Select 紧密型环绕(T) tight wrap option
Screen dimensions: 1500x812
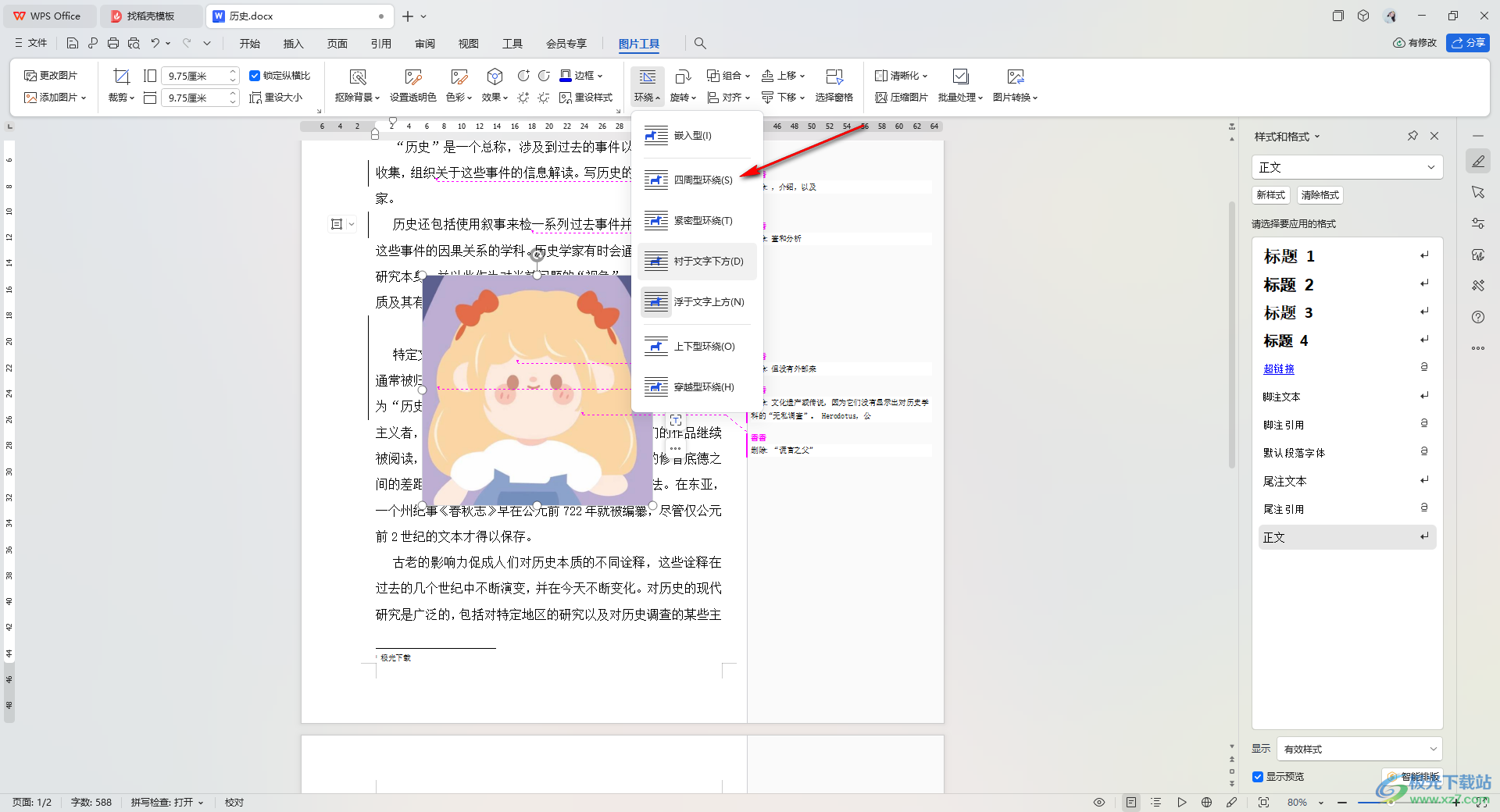(697, 221)
